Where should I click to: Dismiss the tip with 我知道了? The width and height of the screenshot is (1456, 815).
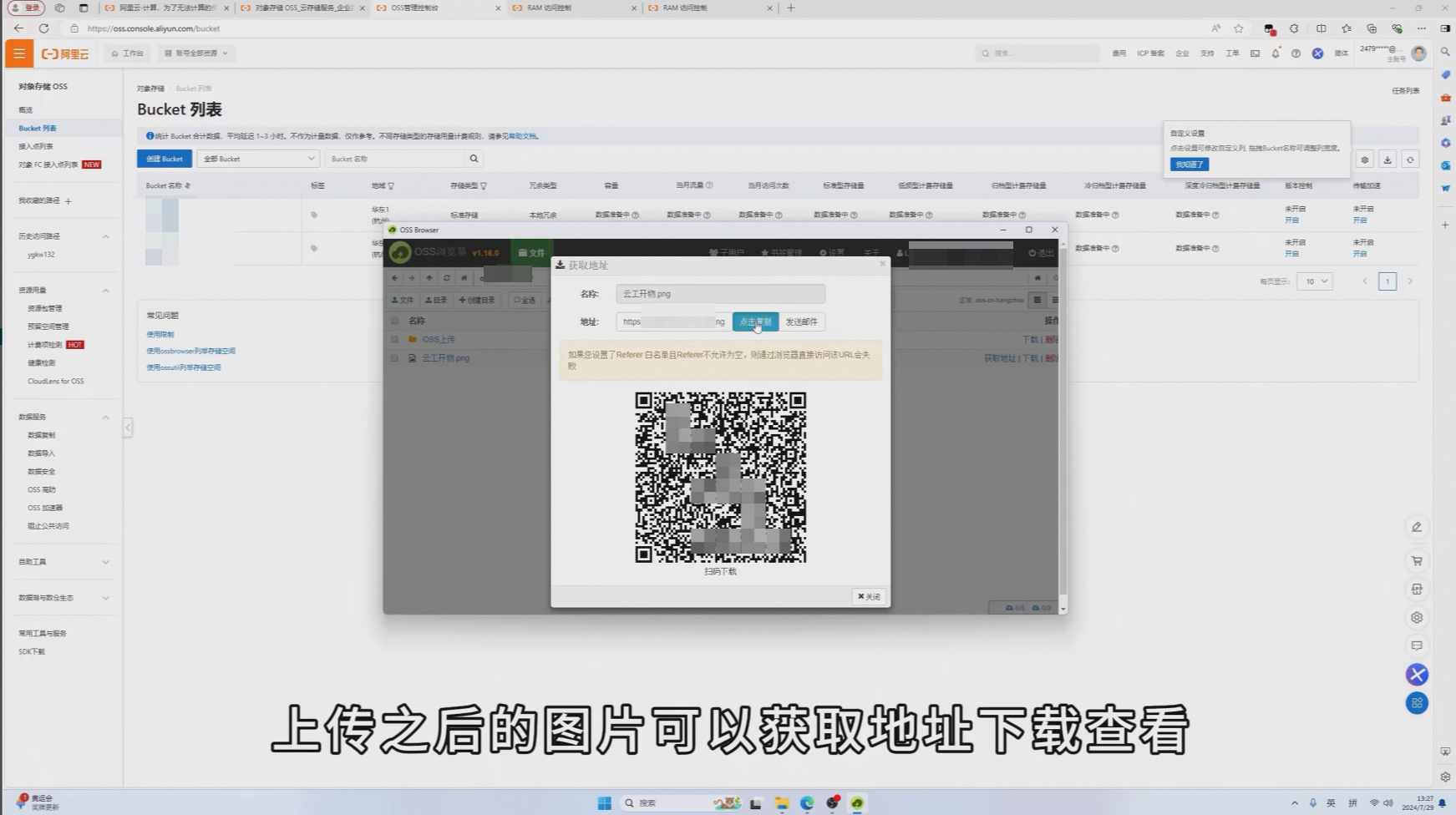(1190, 165)
